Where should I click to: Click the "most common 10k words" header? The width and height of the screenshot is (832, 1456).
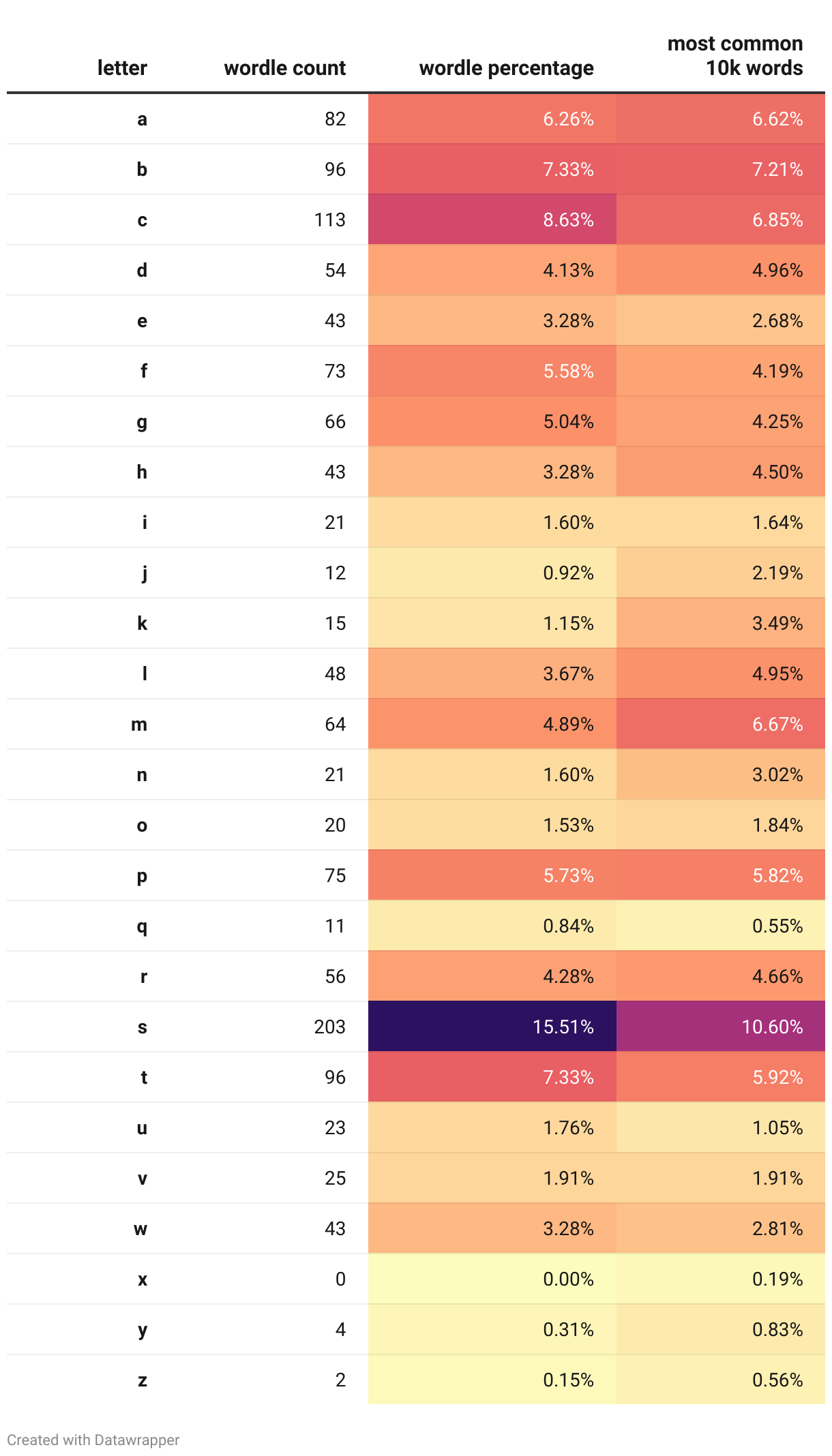point(734,56)
